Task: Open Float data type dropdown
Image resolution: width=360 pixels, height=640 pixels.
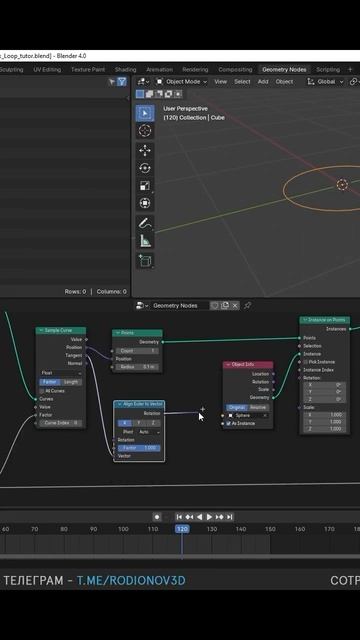Action: 60,373
